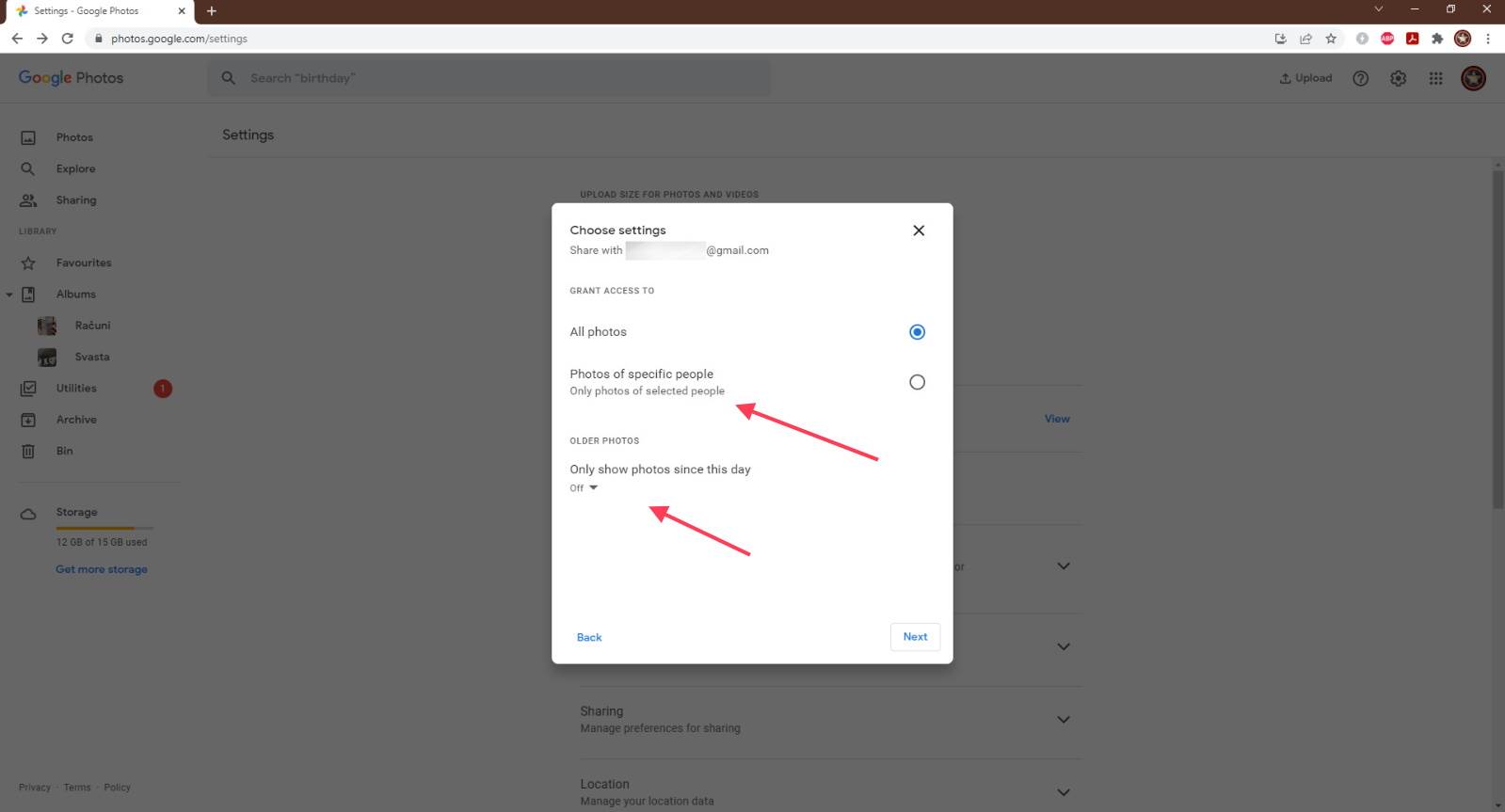The image size is (1505, 812).
Task: Expand the Sharing preferences section
Action: [1063, 720]
